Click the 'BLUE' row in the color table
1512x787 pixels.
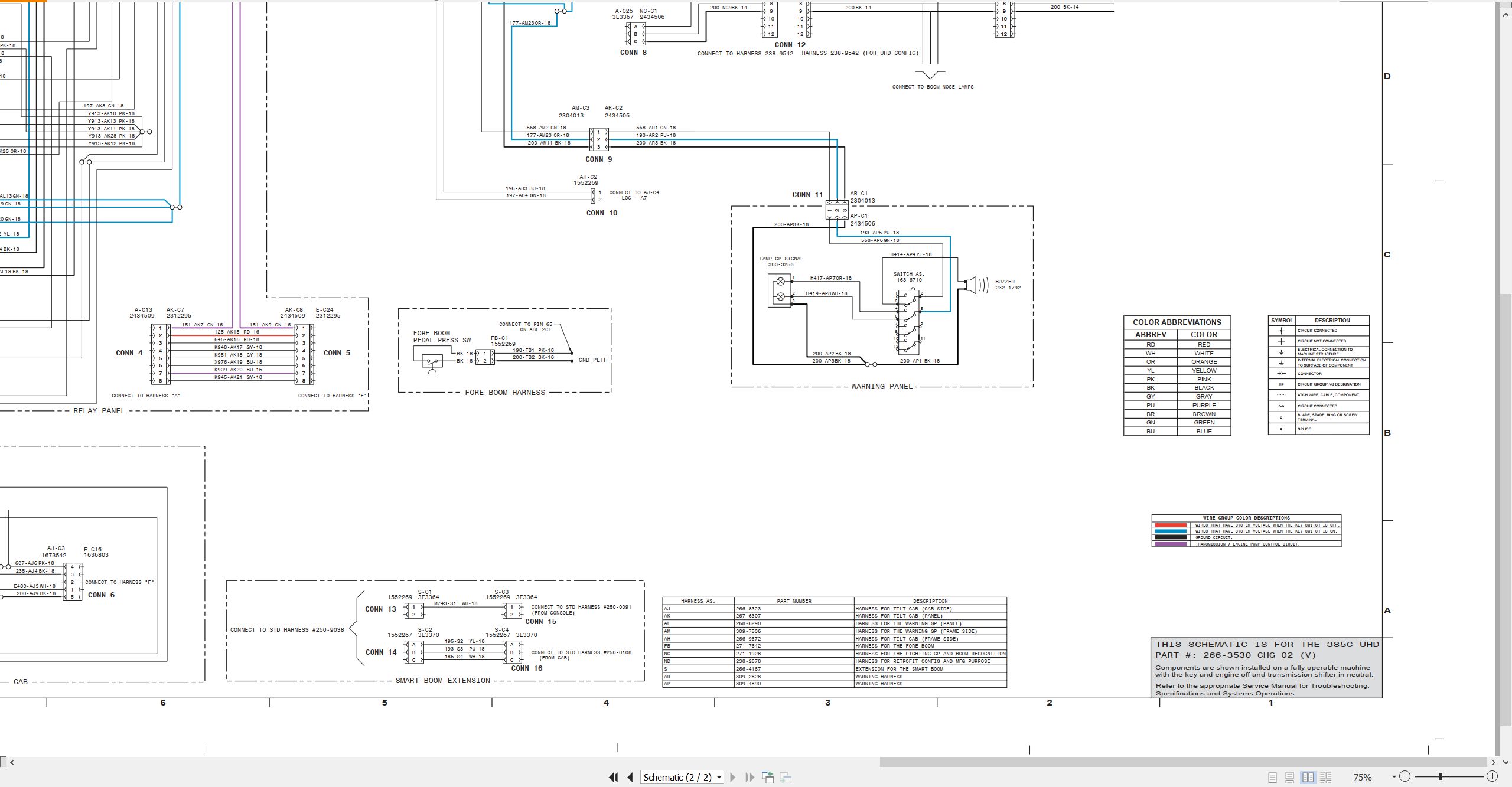click(x=1177, y=432)
